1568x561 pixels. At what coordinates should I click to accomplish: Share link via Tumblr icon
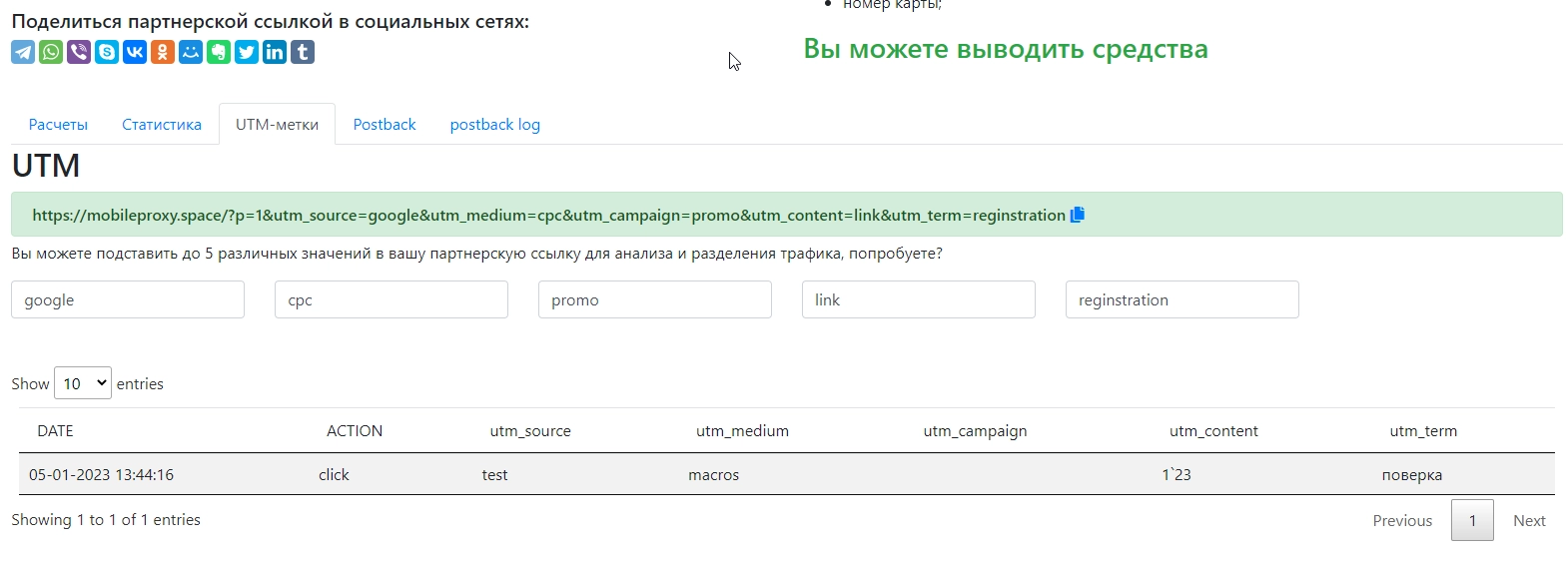coord(303,52)
